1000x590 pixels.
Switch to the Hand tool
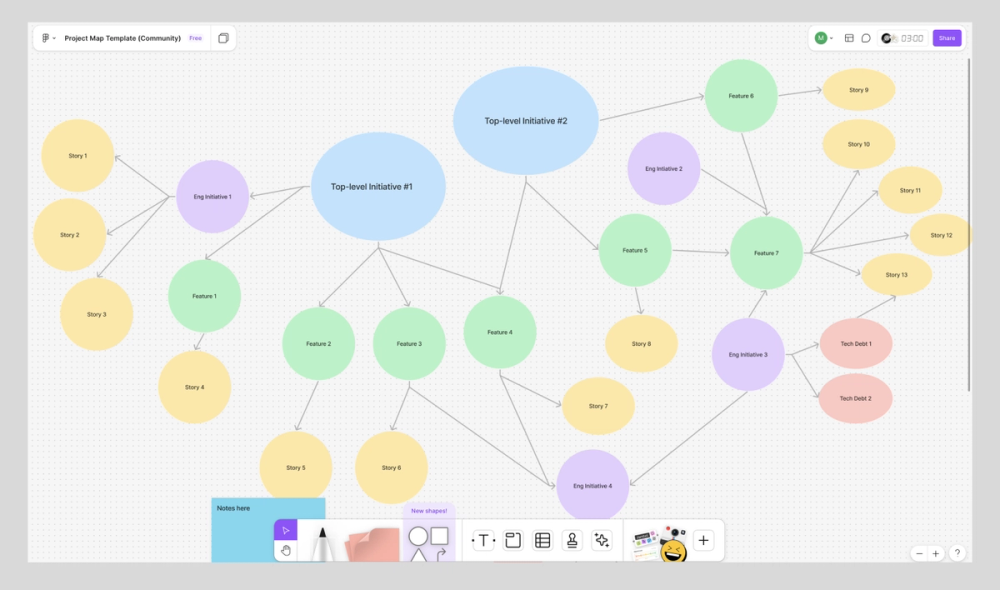click(x=286, y=551)
